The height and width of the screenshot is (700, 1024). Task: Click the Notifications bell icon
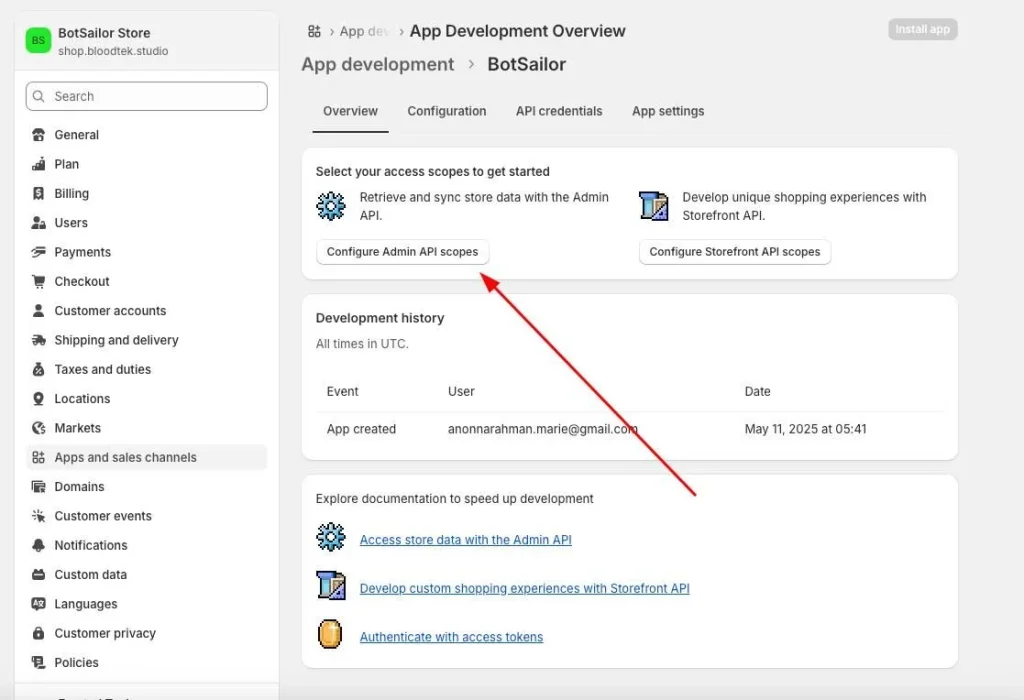coord(39,546)
